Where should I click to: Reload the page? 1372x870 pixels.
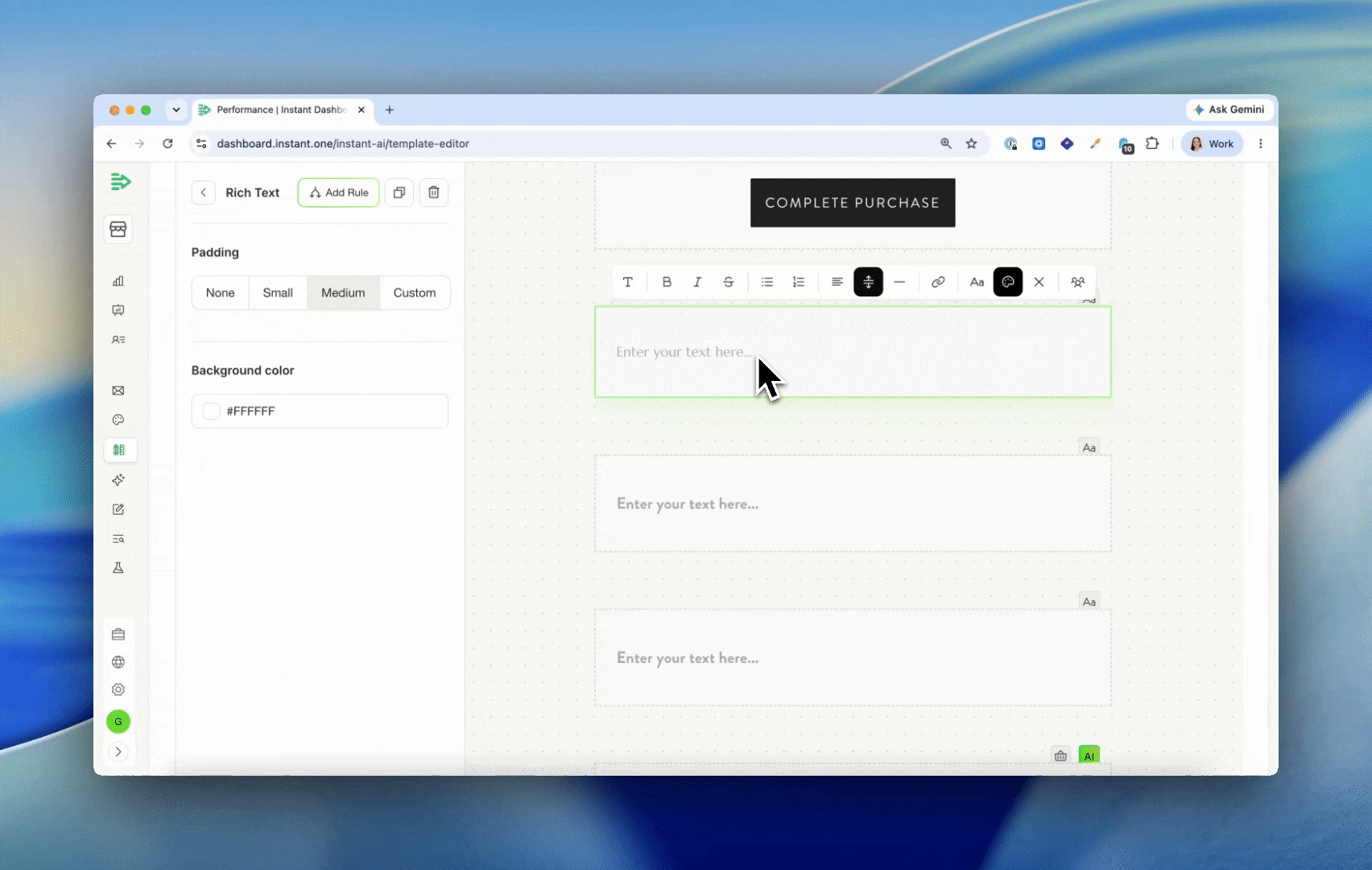pyautogui.click(x=167, y=143)
